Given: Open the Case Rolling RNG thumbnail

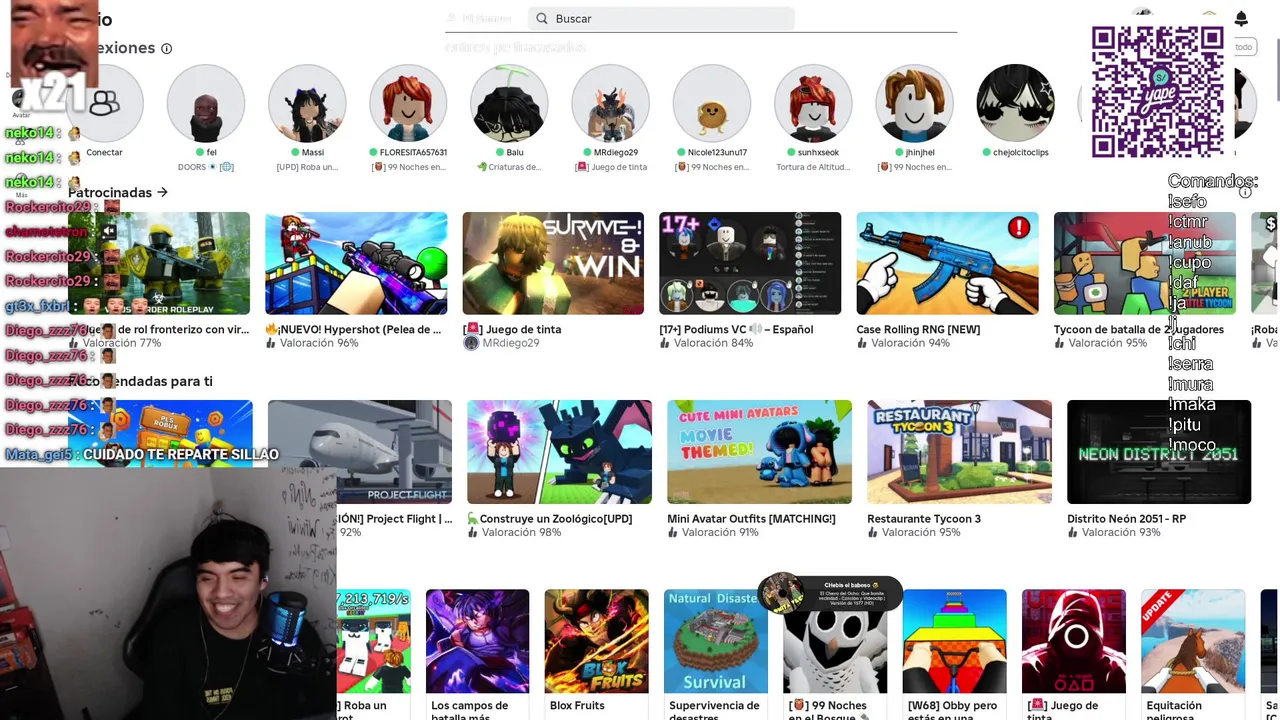Looking at the screenshot, I should (x=947, y=263).
